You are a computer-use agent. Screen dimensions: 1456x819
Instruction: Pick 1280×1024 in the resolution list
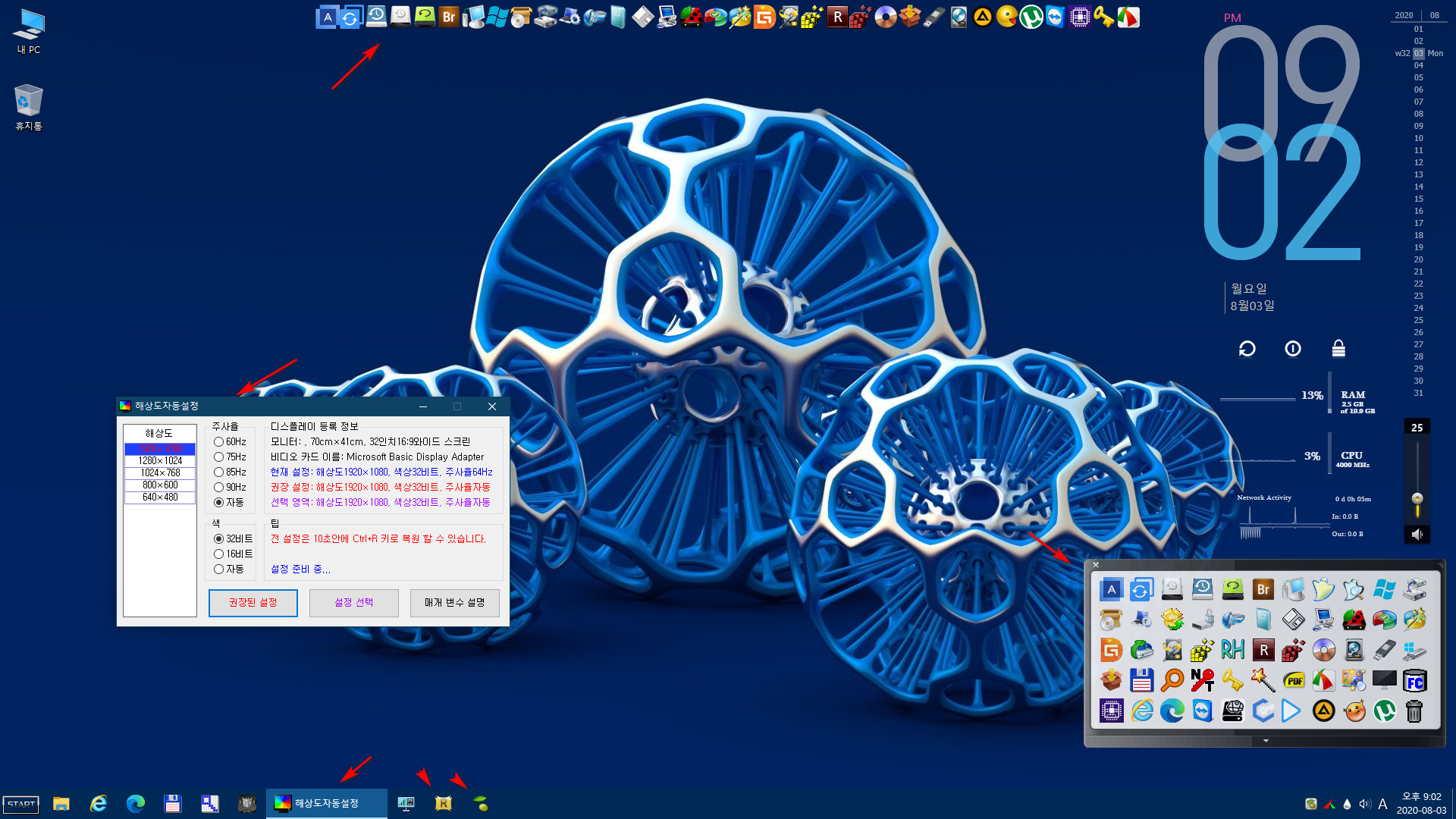click(x=160, y=460)
